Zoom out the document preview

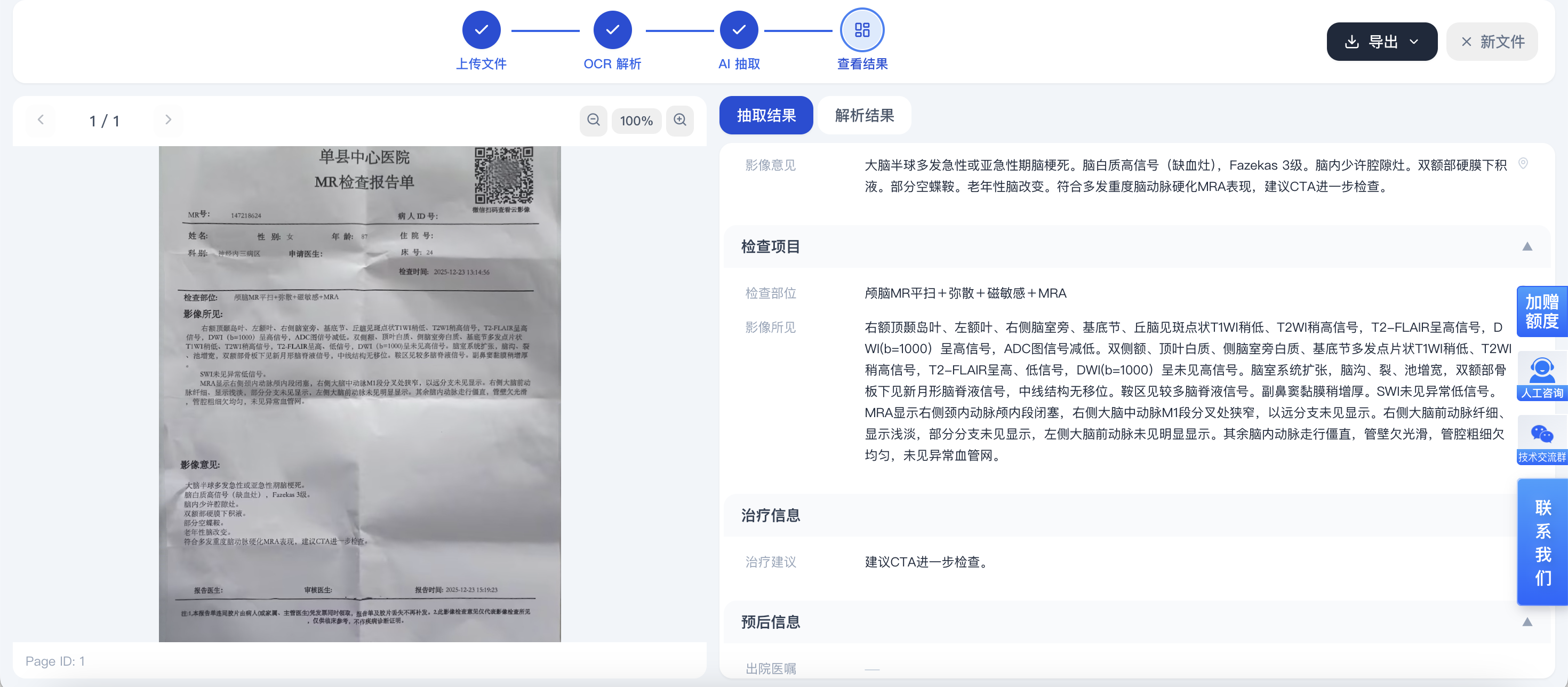click(x=594, y=121)
